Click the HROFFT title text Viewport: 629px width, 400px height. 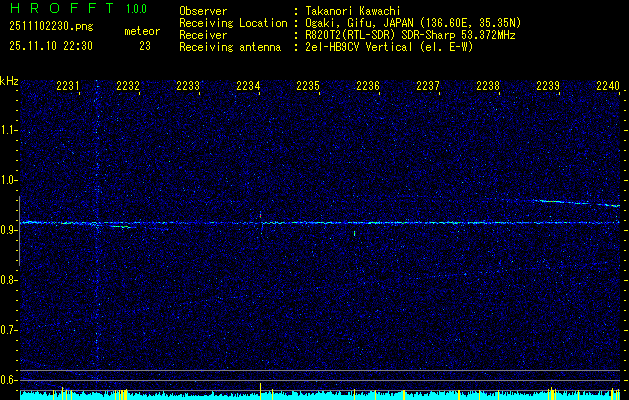click(62, 8)
